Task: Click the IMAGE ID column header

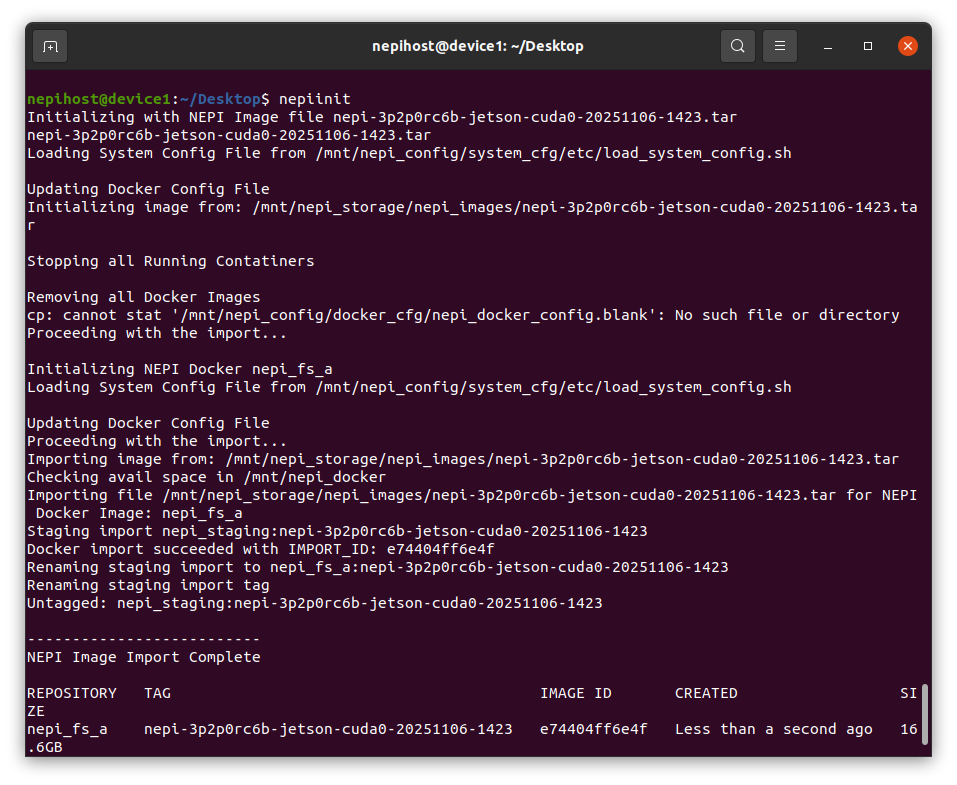Action: pos(576,693)
